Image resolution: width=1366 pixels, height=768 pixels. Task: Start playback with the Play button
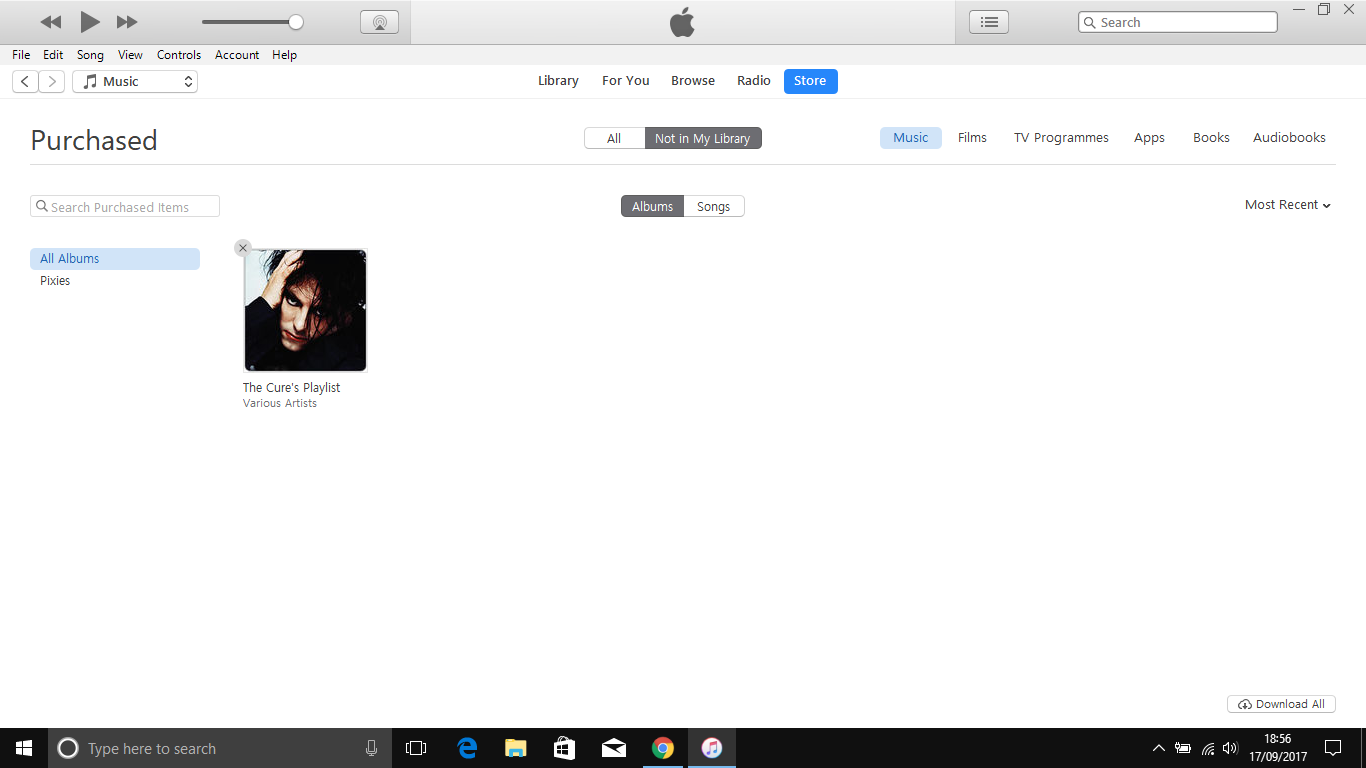(90, 22)
